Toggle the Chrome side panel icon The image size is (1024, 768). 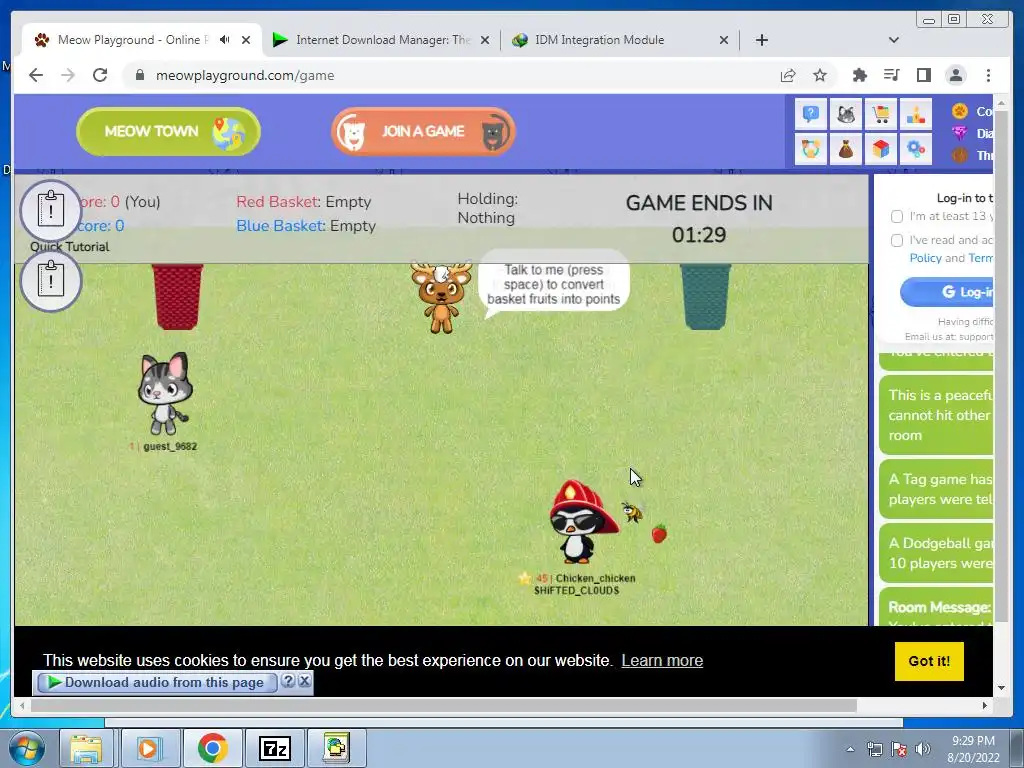923,75
